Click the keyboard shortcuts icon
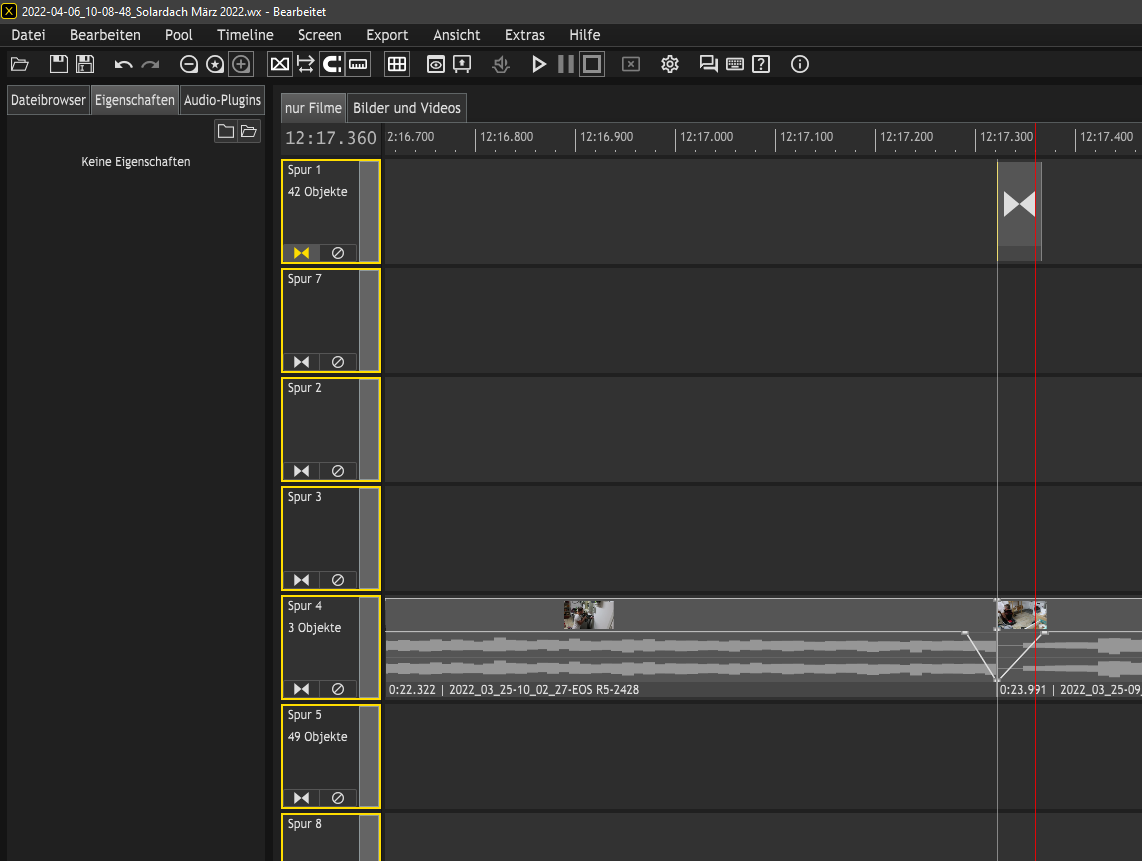This screenshot has width=1142, height=861. 735,64
